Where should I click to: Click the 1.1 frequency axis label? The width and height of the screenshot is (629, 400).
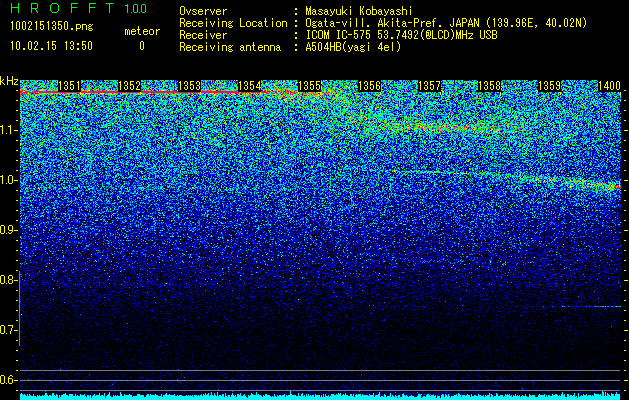coord(8,130)
